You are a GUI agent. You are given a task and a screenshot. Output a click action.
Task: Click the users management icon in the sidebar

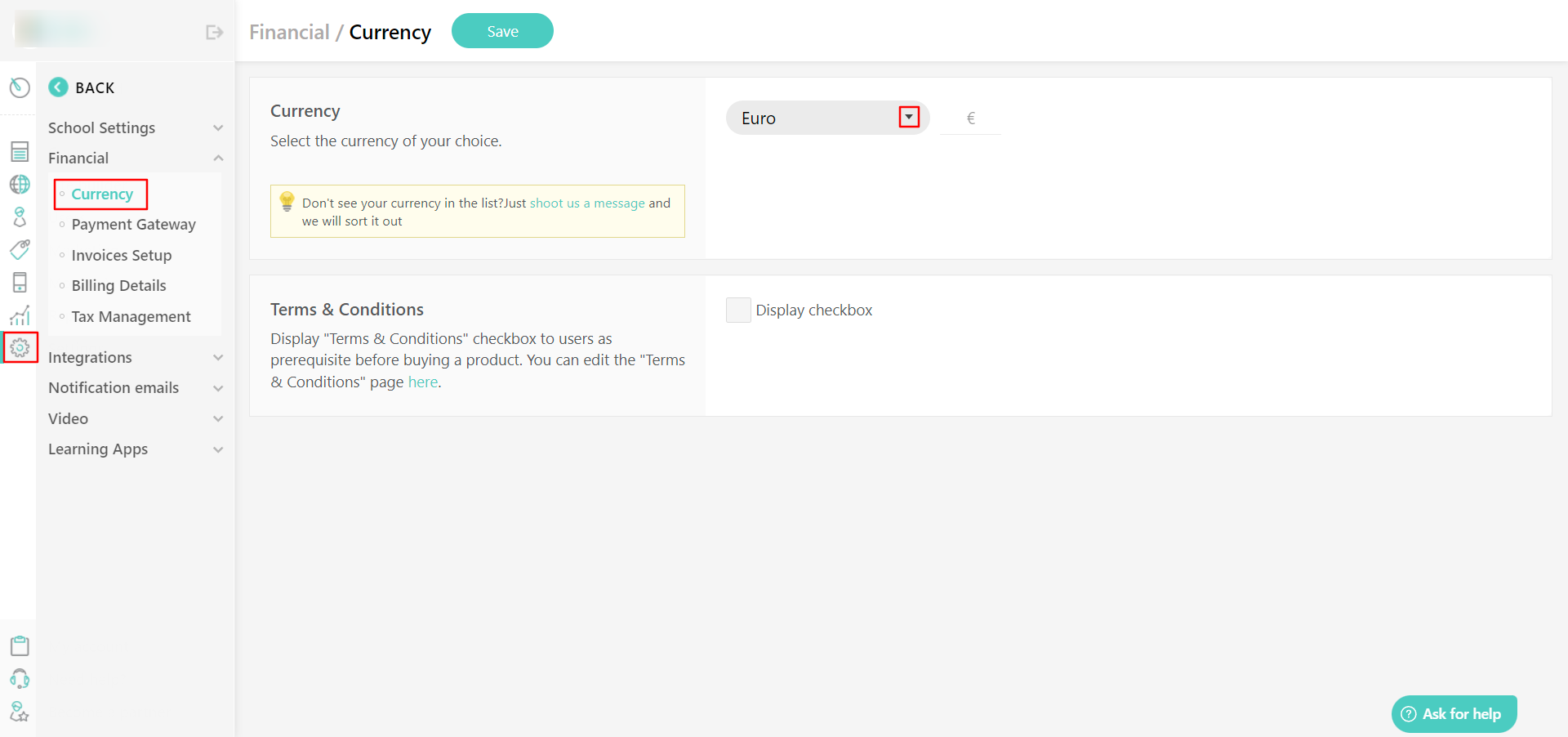(20, 217)
